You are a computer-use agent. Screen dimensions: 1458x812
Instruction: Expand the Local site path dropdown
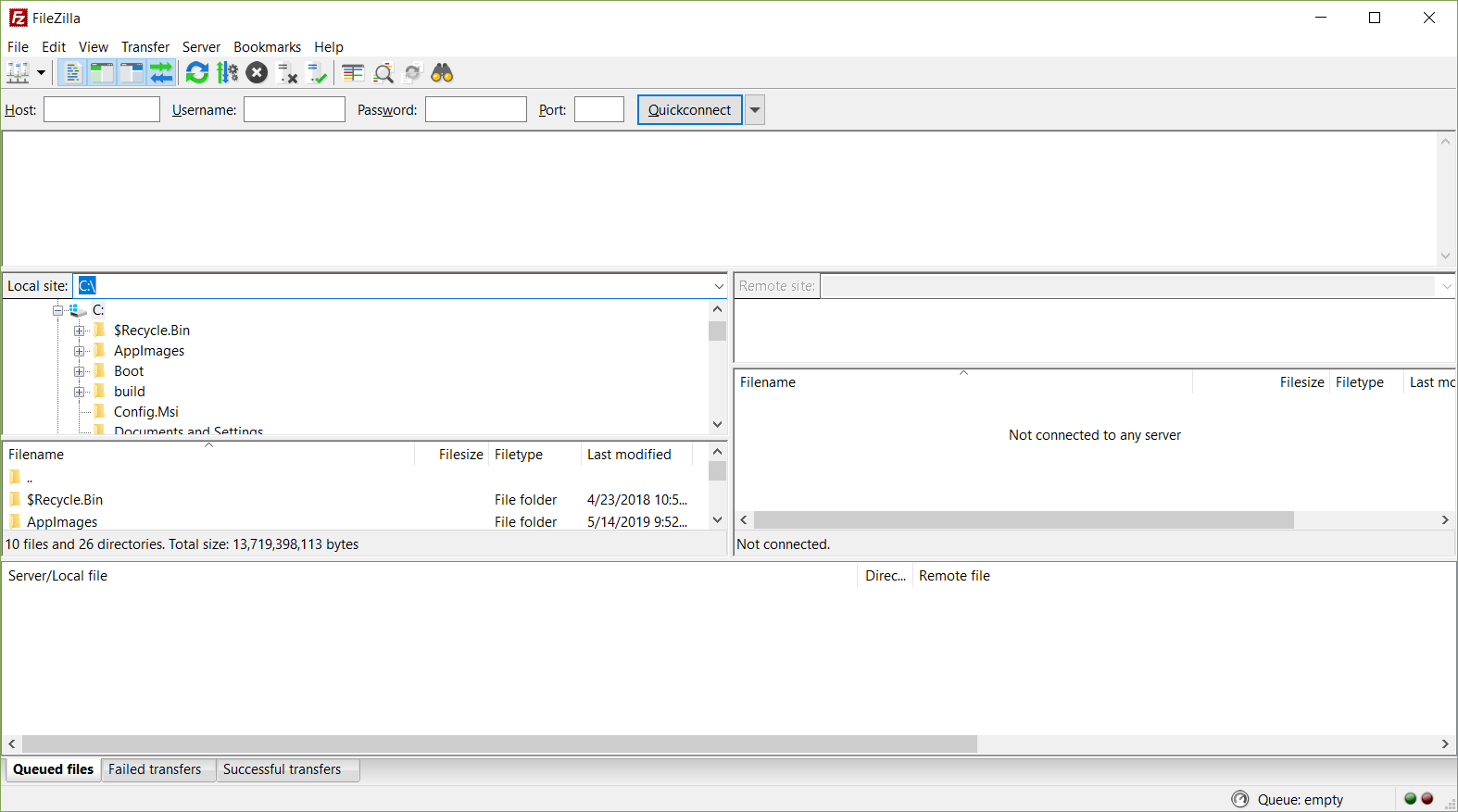tap(719, 286)
